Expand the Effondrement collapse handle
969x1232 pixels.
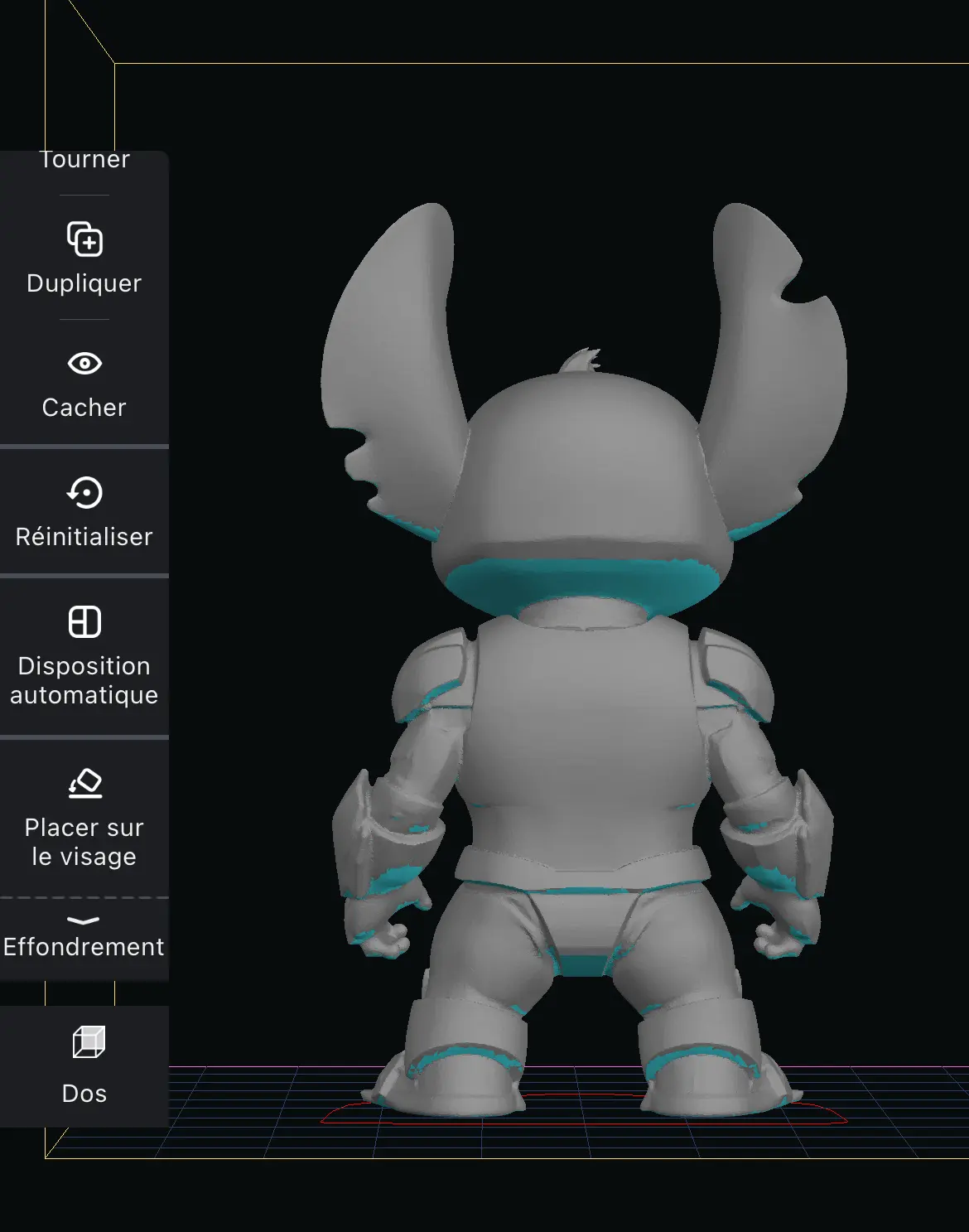pos(84,920)
